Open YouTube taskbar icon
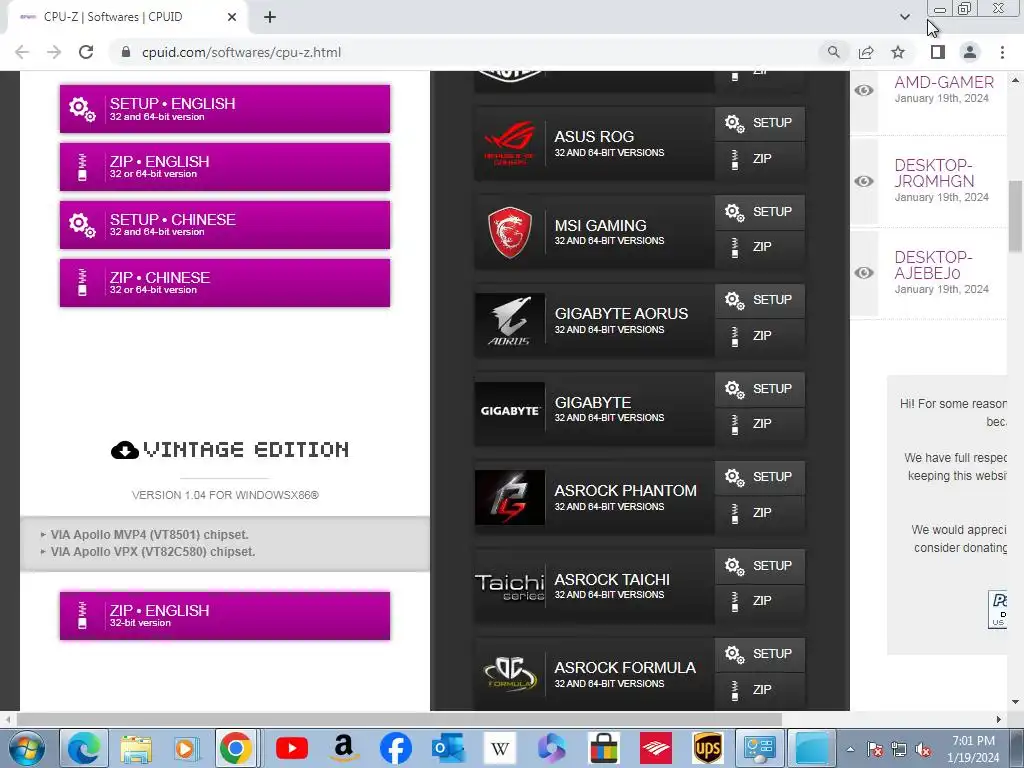The width and height of the screenshot is (1024, 768). click(292, 748)
